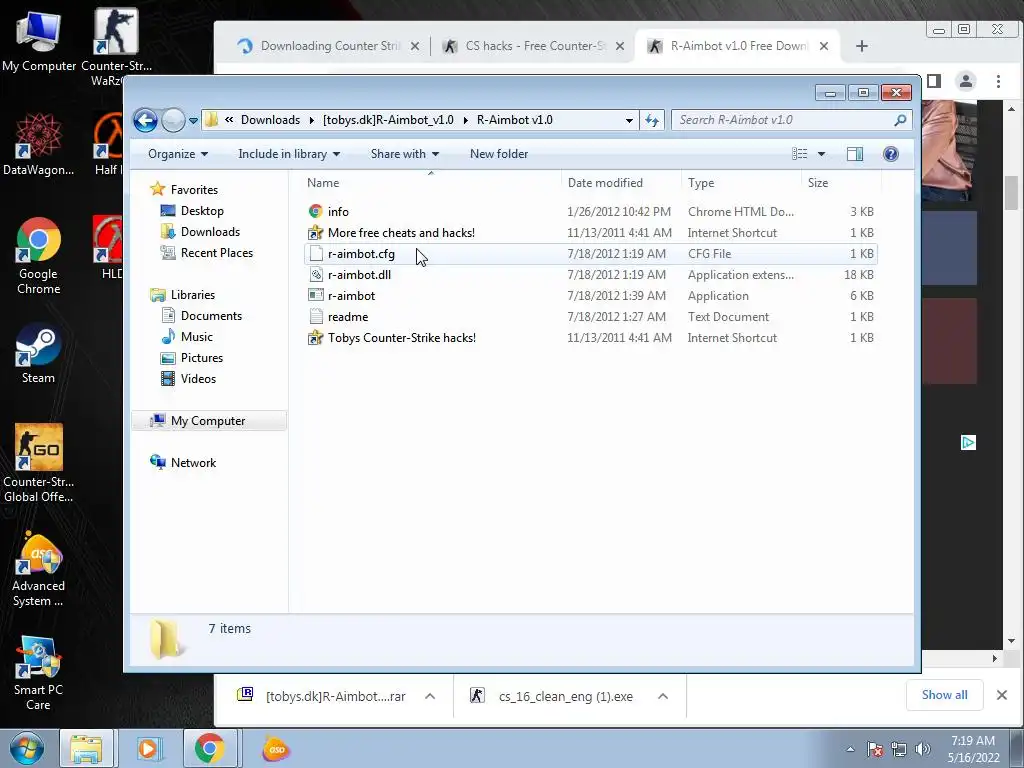The image size is (1024, 768).
Task: Open recent locations dropdown beside navigation arrows
Action: point(193,121)
